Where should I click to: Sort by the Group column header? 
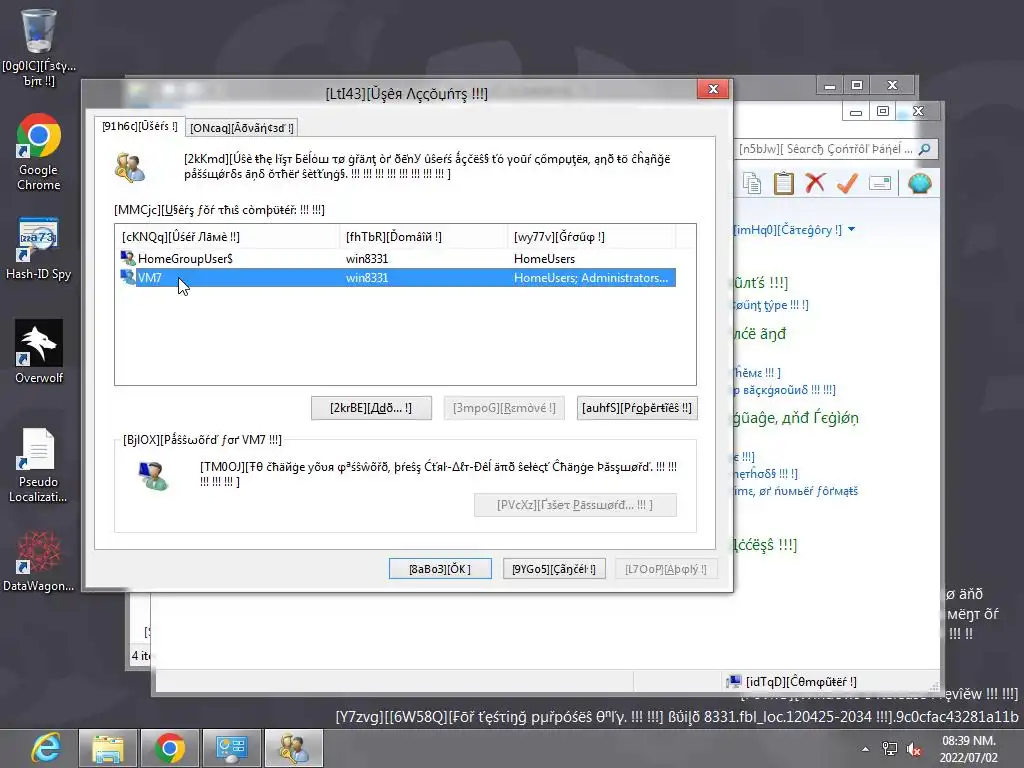pyautogui.click(x=591, y=236)
